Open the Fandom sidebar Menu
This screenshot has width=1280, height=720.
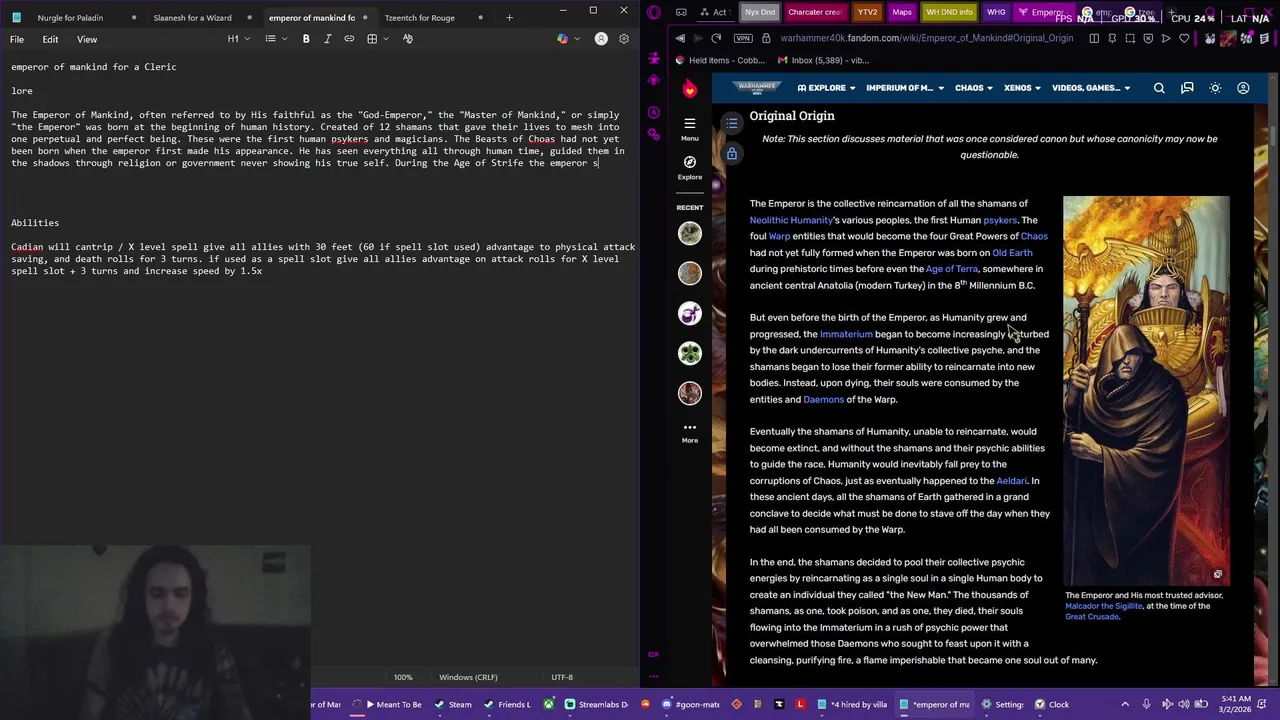pos(689,128)
